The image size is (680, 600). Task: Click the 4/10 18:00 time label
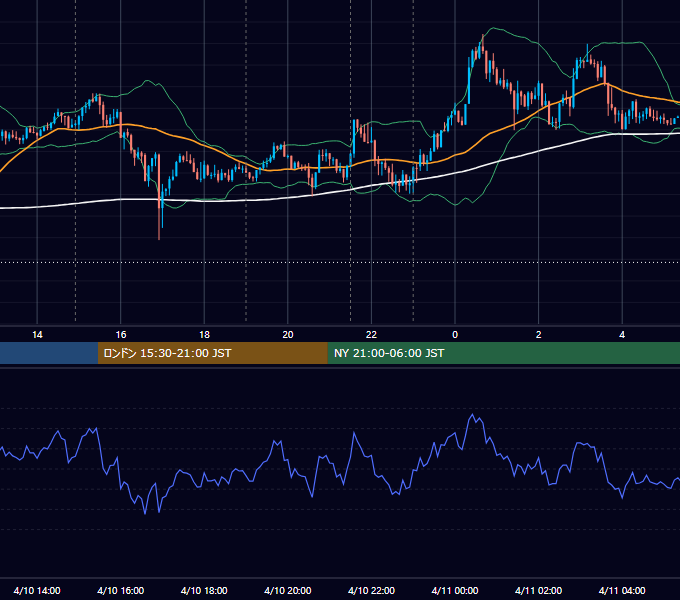coord(204,590)
